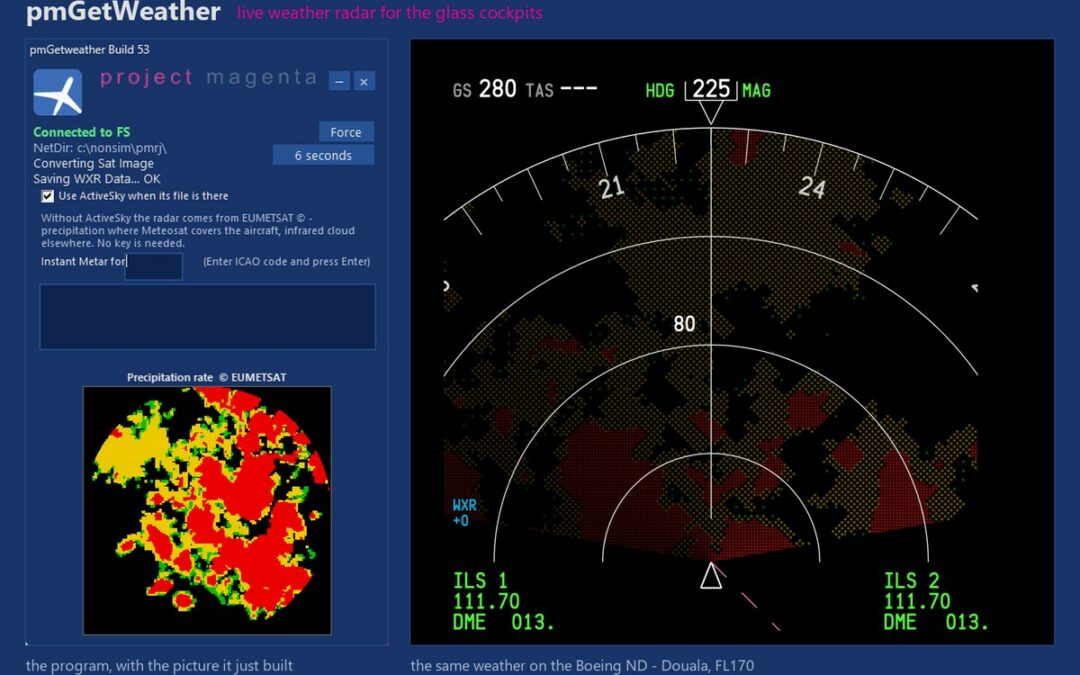Screen dimensions: 1080x675
Task: Click the Precipitation rate © EUMETSAT caption
Action: click(207, 377)
